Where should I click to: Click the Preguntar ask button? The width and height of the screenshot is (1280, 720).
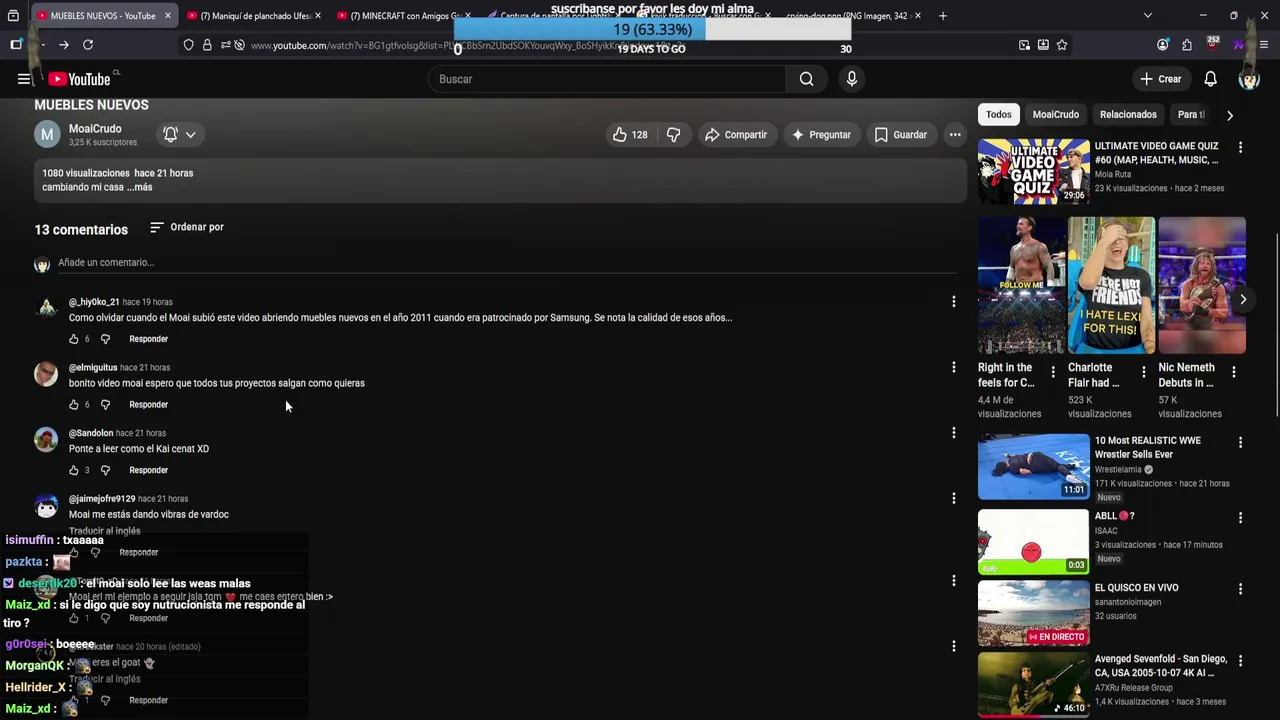coord(821,135)
